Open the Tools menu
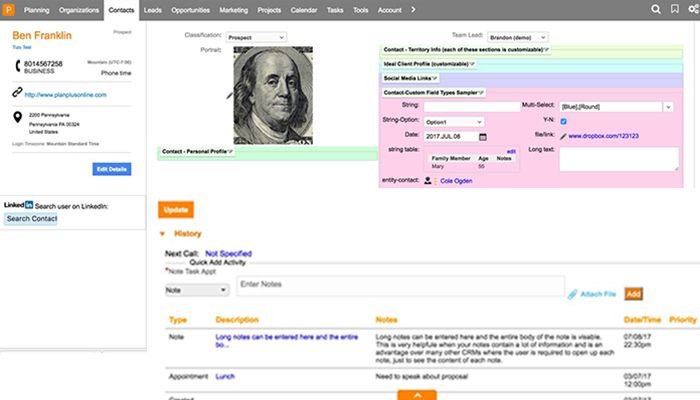 tap(360, 10)
